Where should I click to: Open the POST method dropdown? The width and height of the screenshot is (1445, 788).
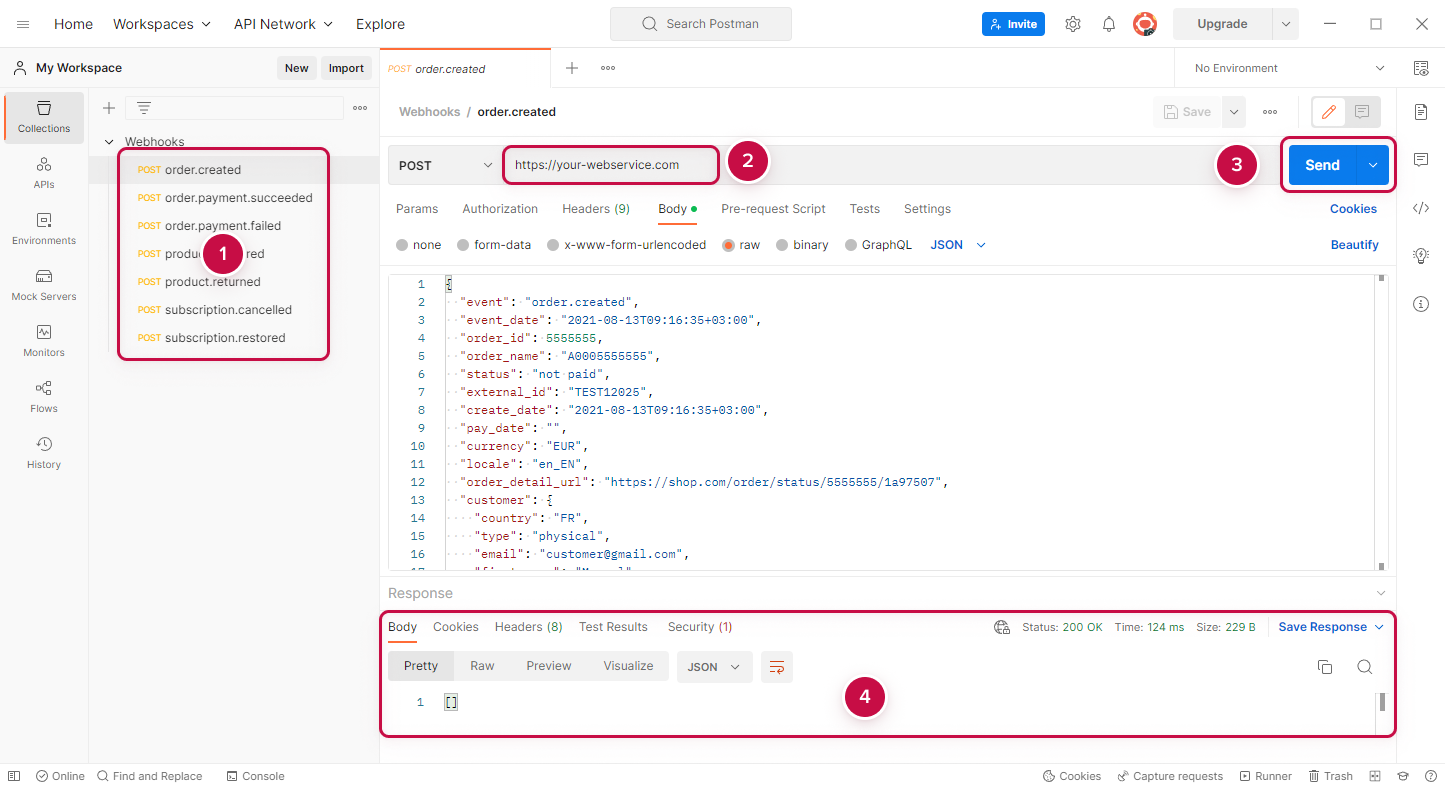click(445, 165)
